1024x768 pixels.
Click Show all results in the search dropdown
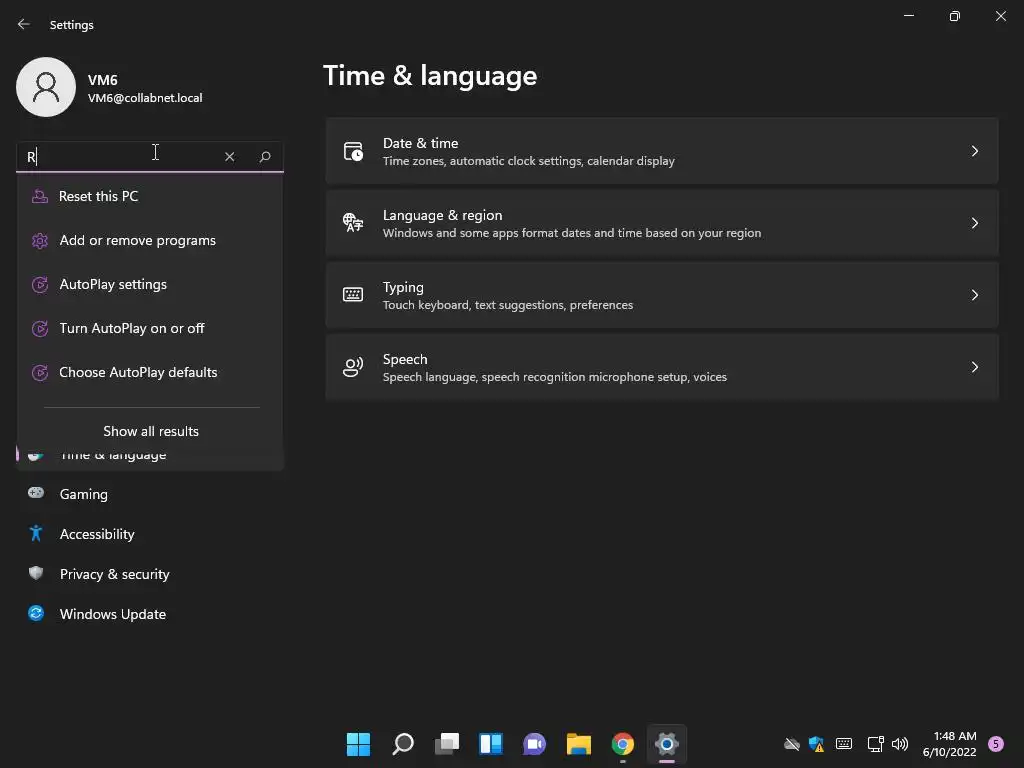point(151,431)
